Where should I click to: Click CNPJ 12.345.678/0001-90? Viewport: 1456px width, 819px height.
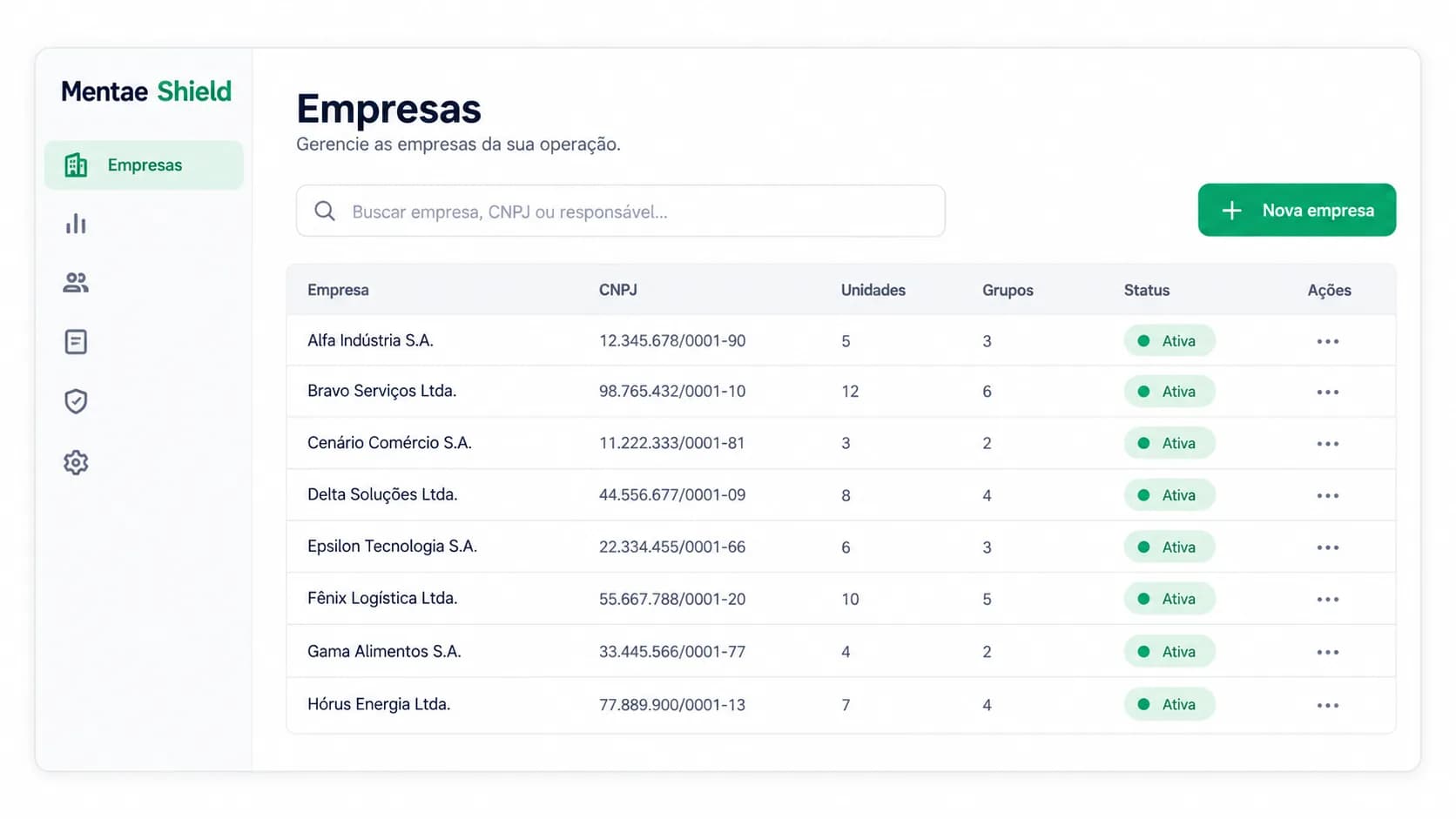coord(672,341)
